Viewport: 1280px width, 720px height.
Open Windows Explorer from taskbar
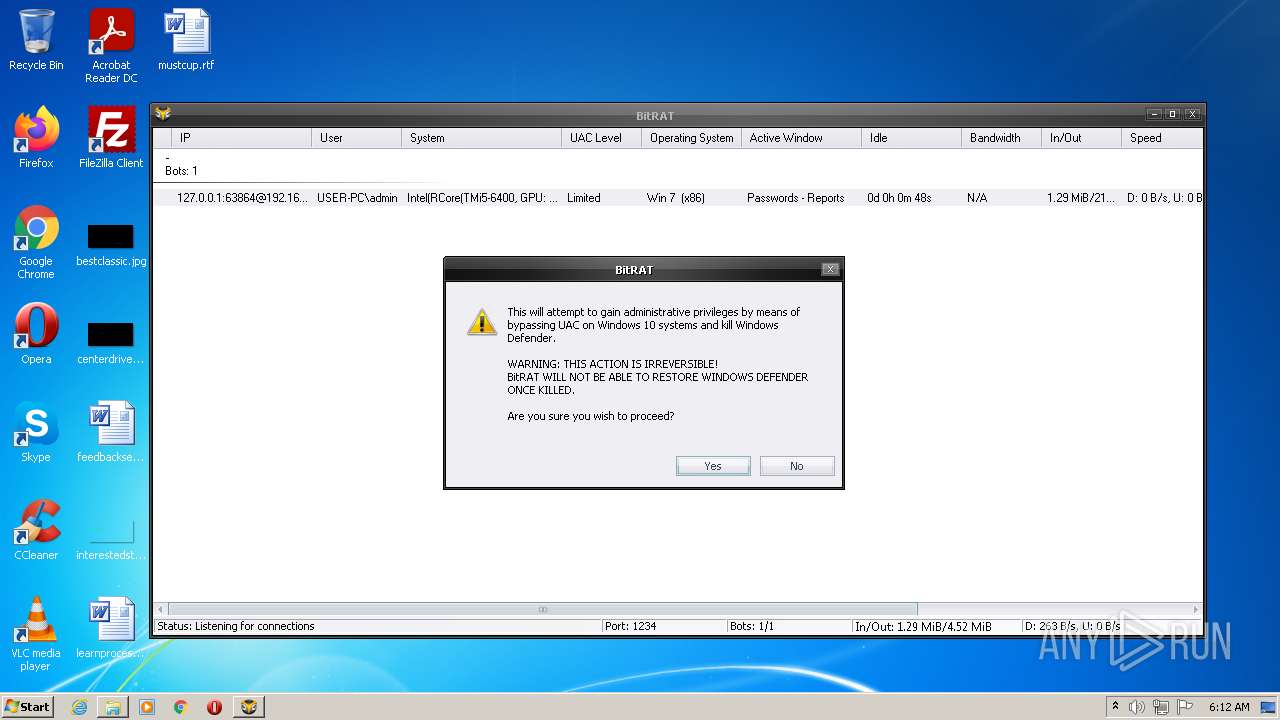pos(113,707)
